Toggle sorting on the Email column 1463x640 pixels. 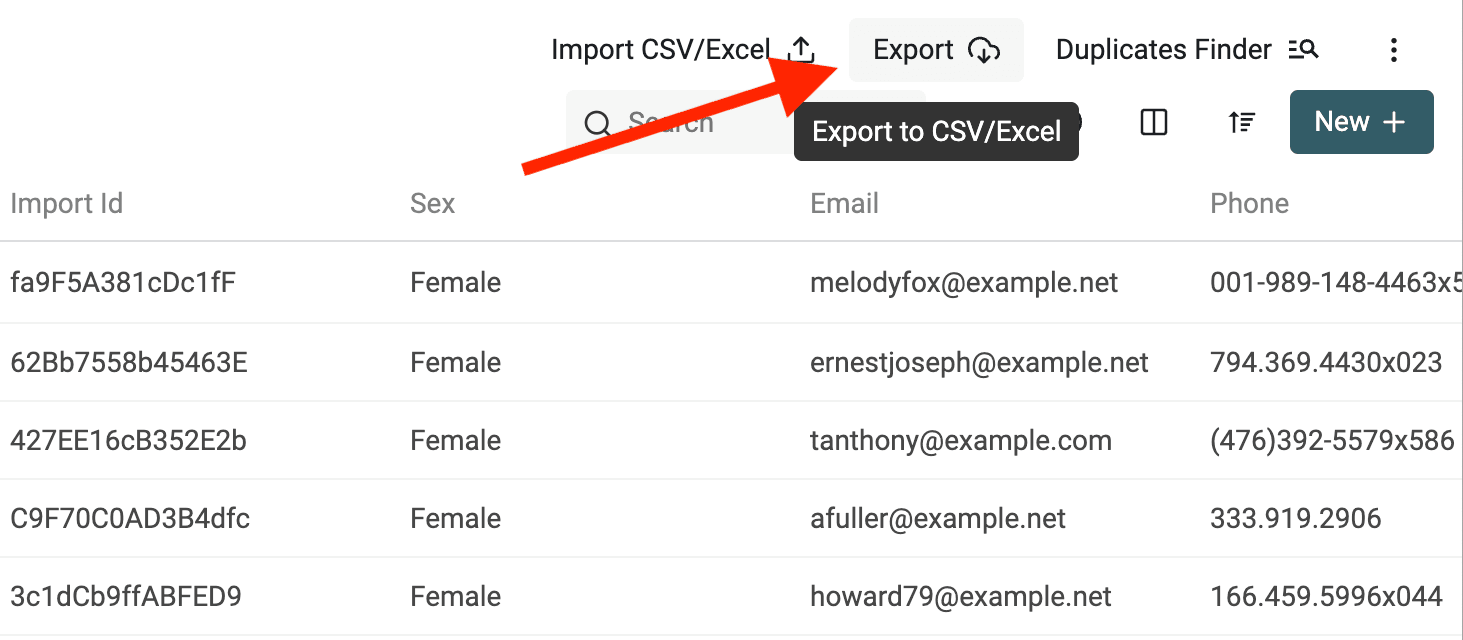pyautogui.click(x=844, y=203)
